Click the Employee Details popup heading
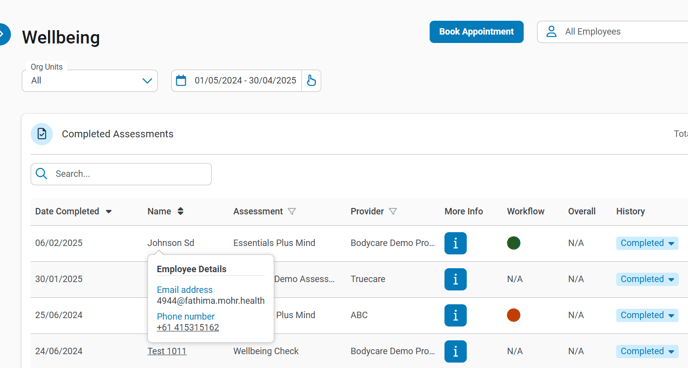This screenshot has height=368, width=688. coord(191,269)
